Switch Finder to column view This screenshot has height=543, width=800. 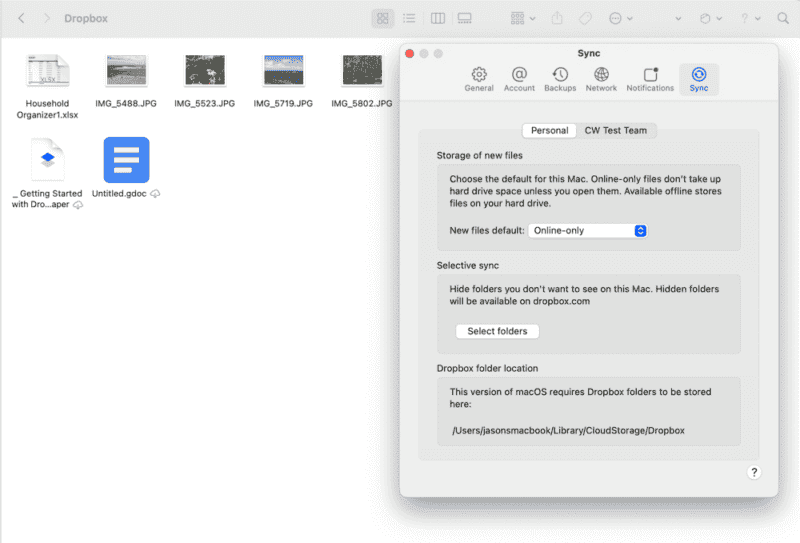(x=438, y=19)
